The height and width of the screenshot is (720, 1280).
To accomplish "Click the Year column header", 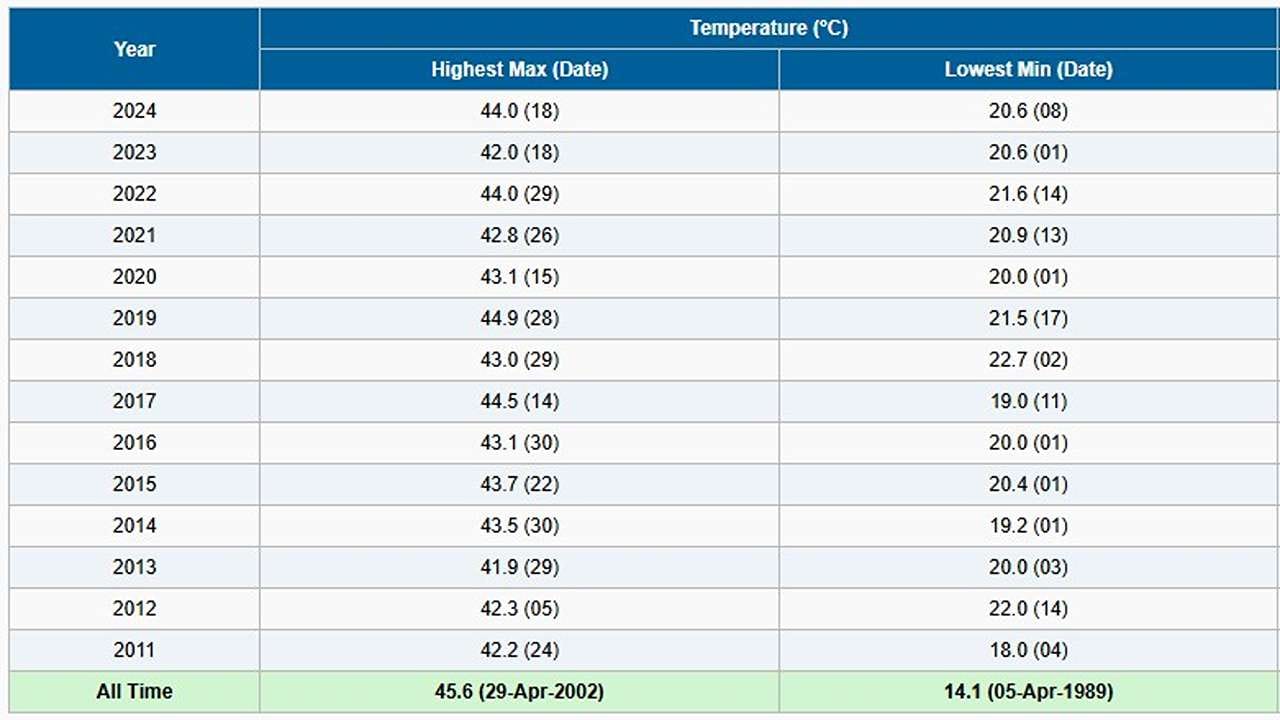I will 134,49.
